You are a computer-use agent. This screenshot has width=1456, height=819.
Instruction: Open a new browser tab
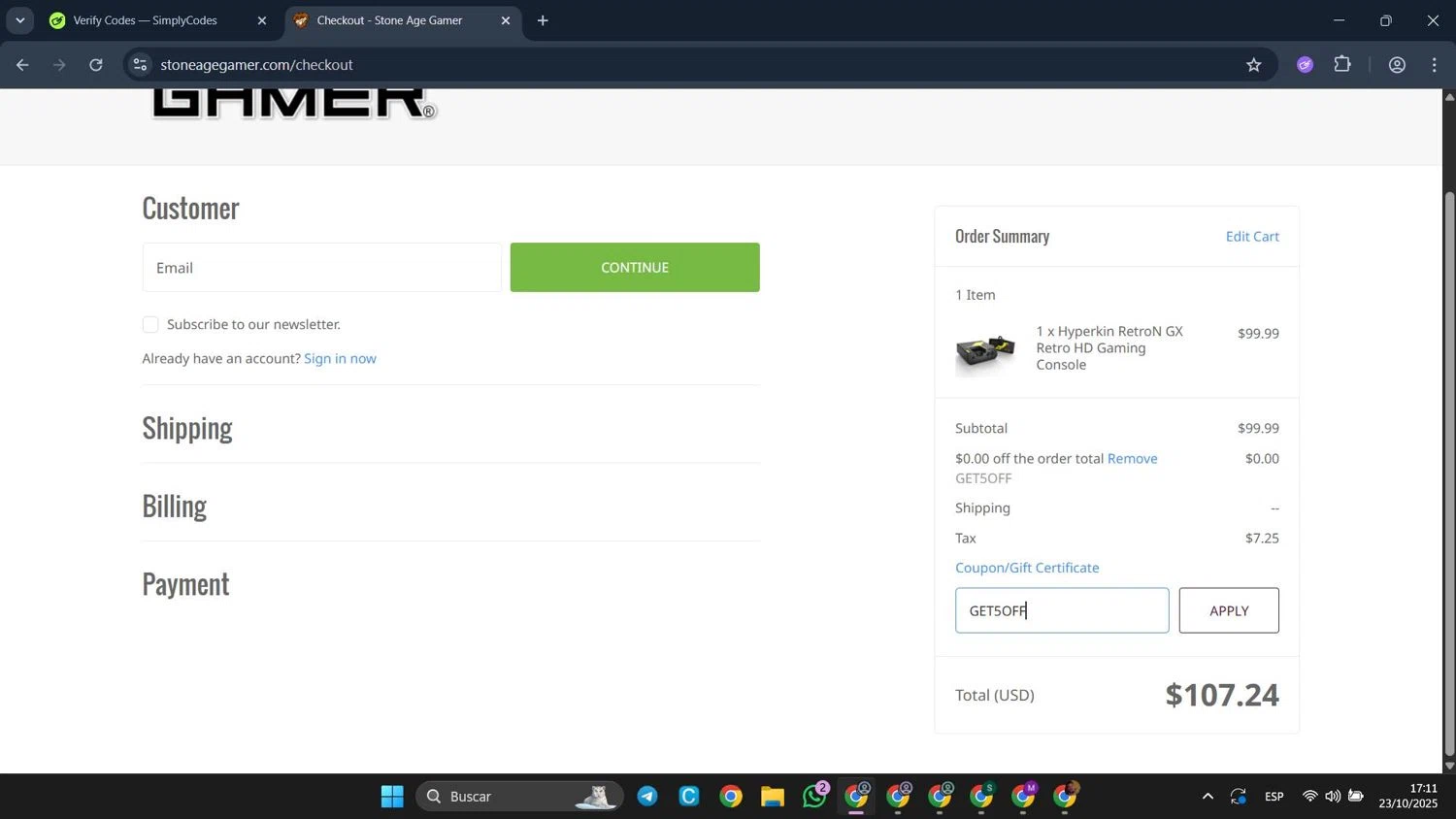click(x=543, y=20)
